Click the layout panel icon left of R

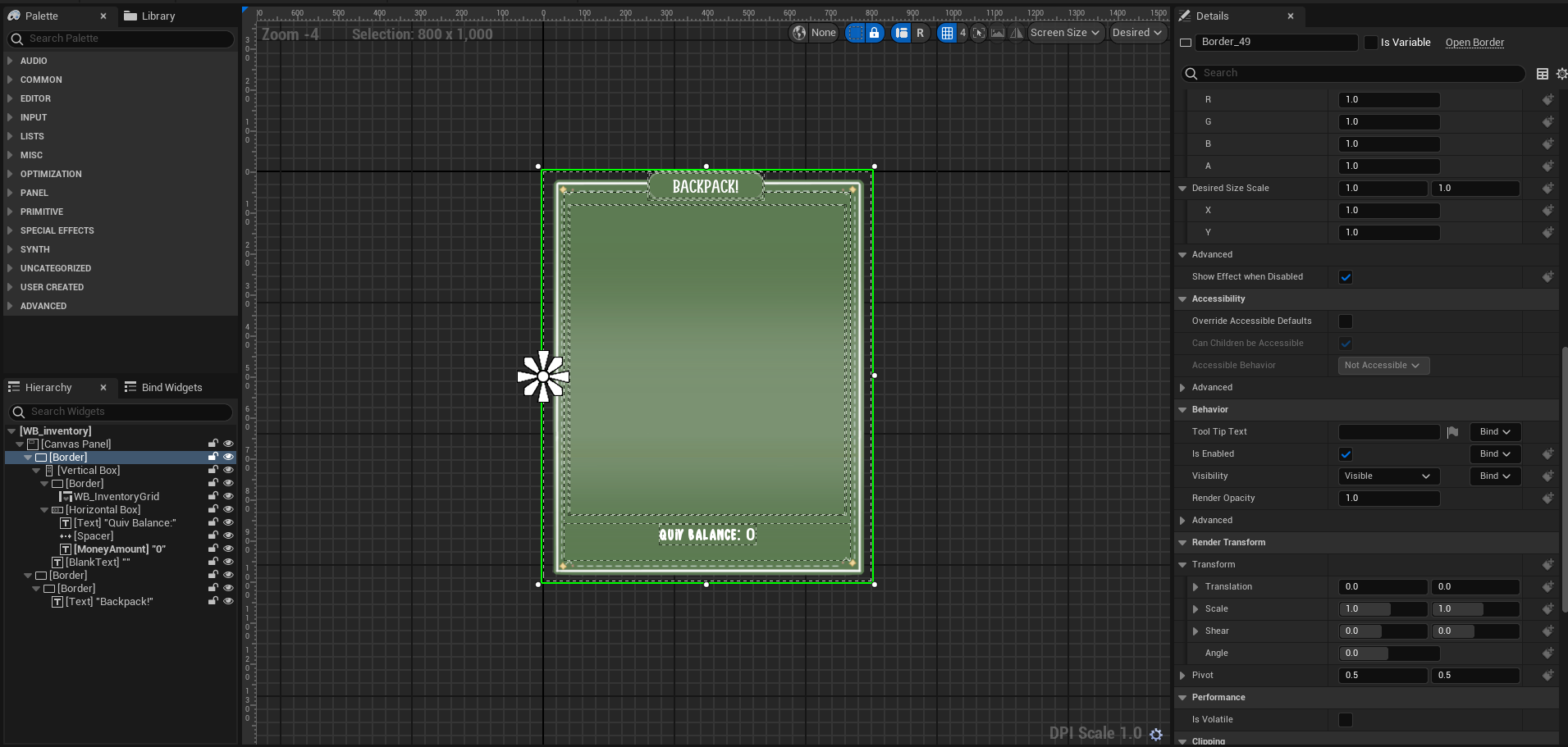pos(901,33)
